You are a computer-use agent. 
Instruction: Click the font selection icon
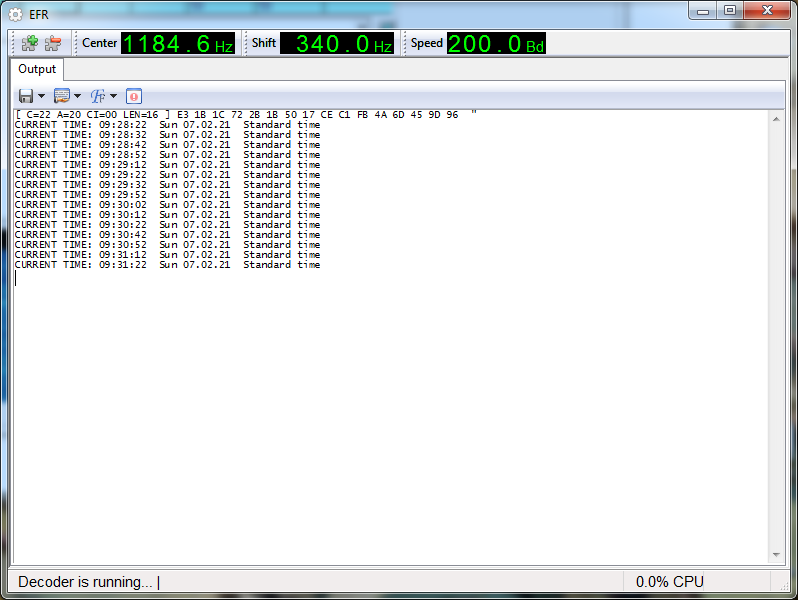98,96
